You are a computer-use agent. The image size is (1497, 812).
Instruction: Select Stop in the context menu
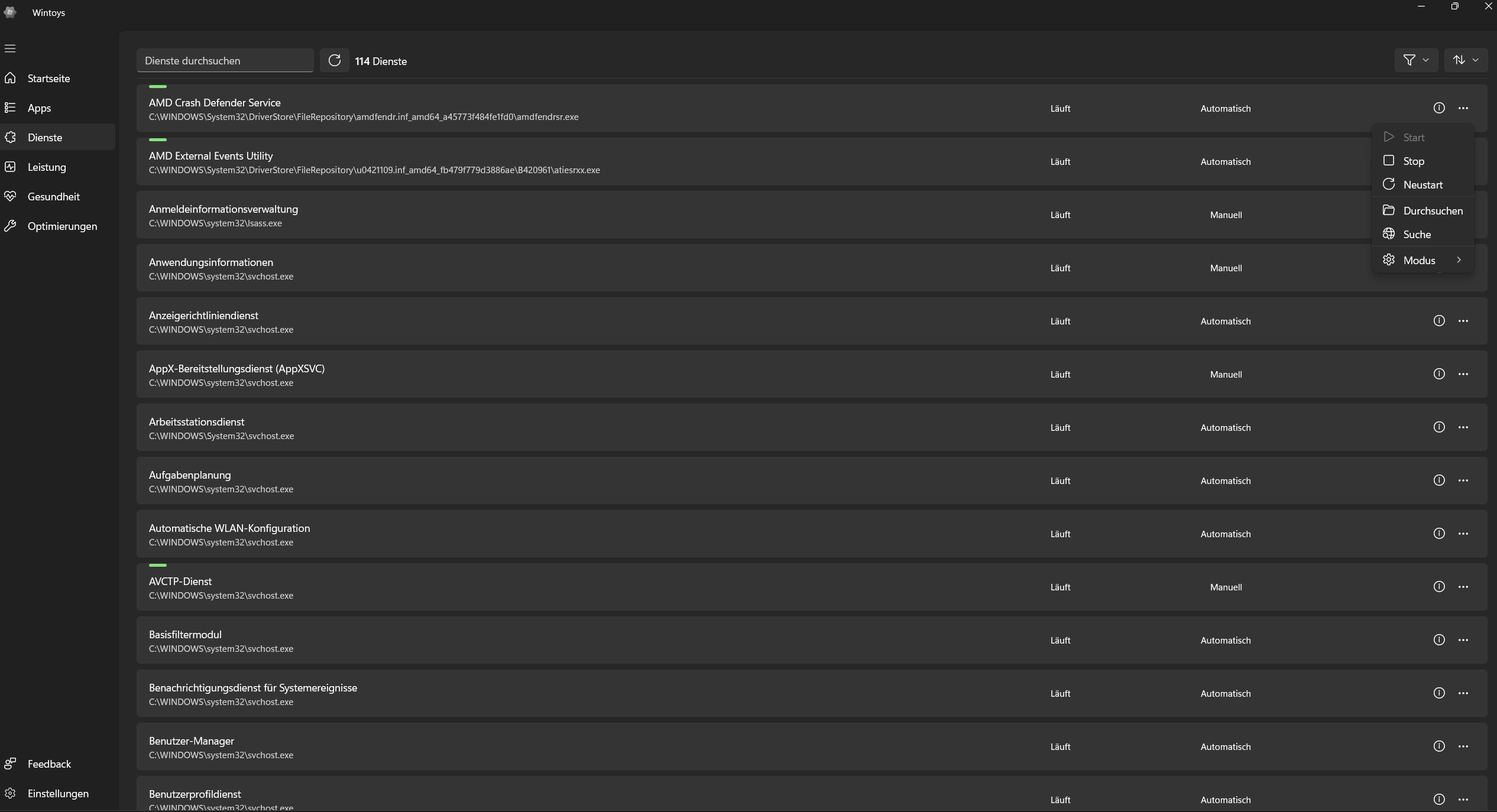[1413, 161]
